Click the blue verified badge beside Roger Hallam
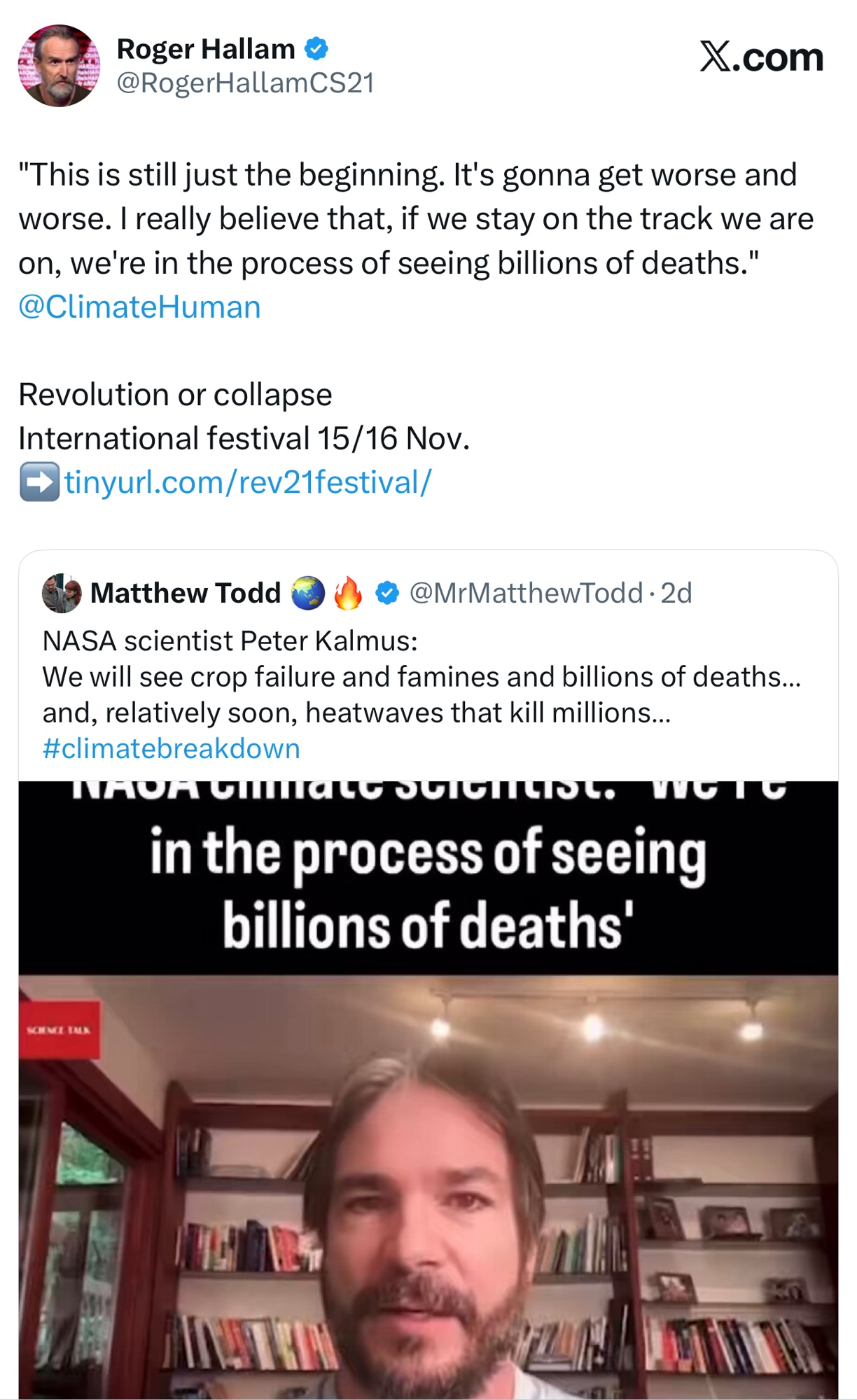This screenshot has width=857, height=1400. [x=316, y=49]
